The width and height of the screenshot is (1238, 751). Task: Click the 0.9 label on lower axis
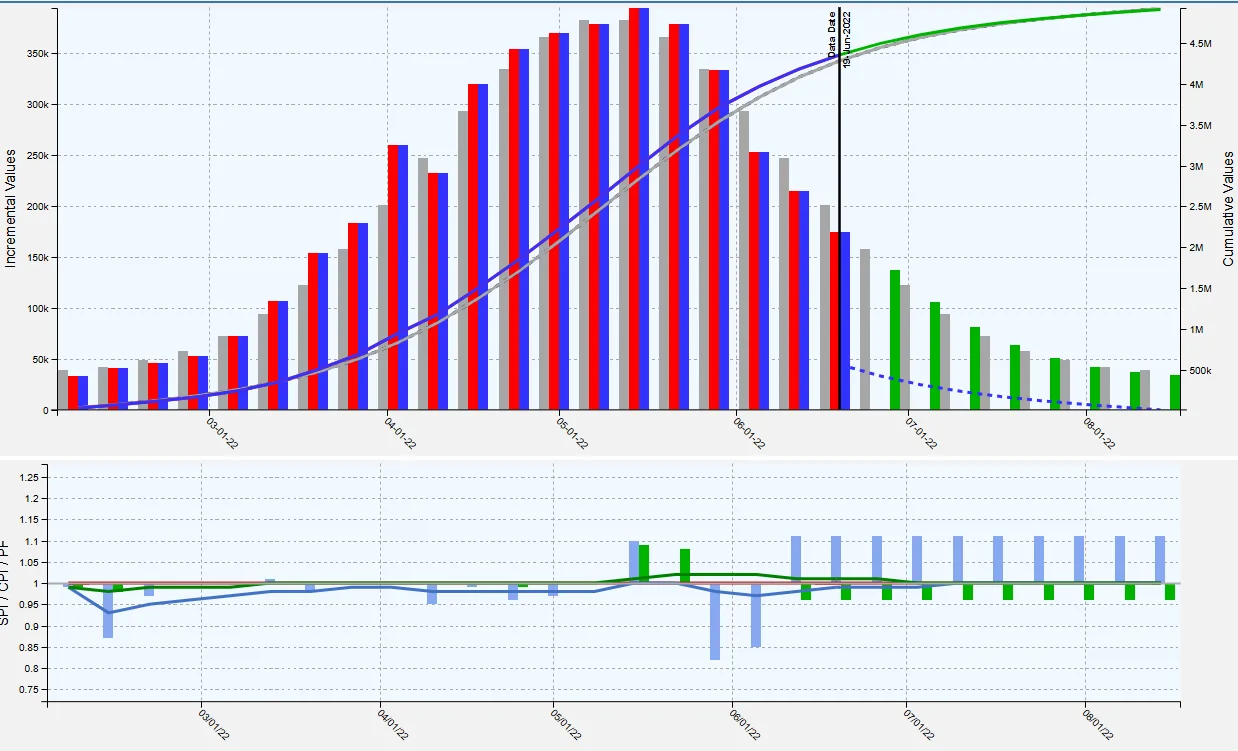[x=33, y=626]
